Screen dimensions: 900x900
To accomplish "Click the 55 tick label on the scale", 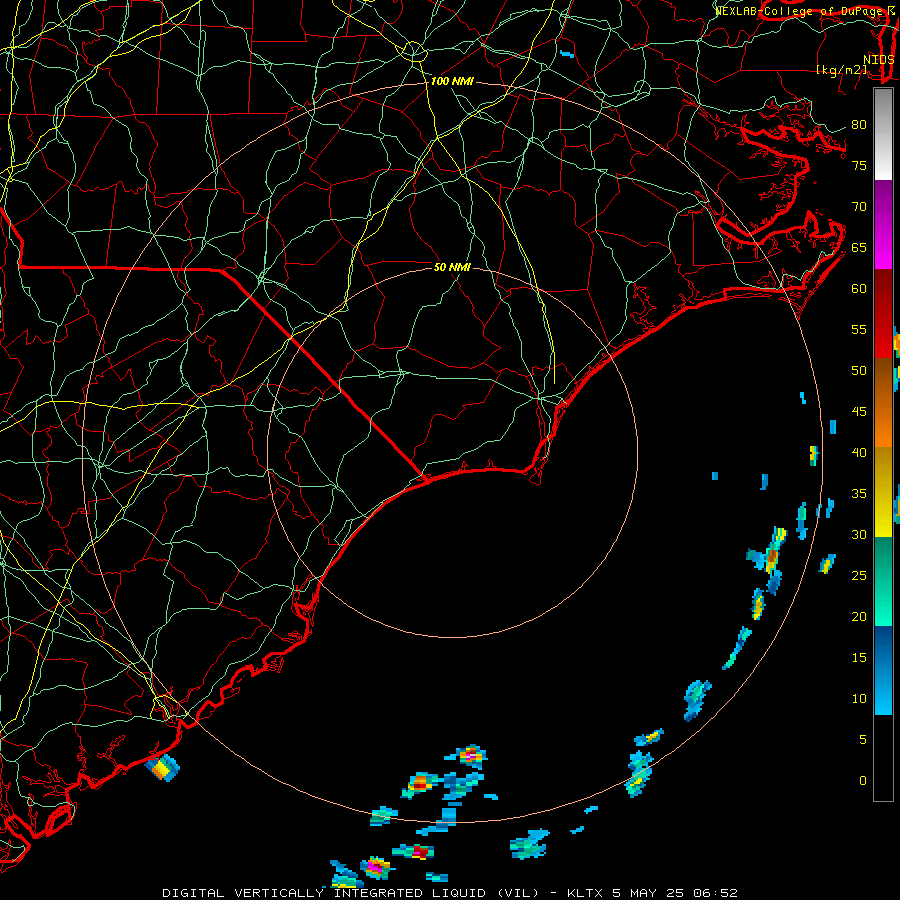I will (859, 329).
